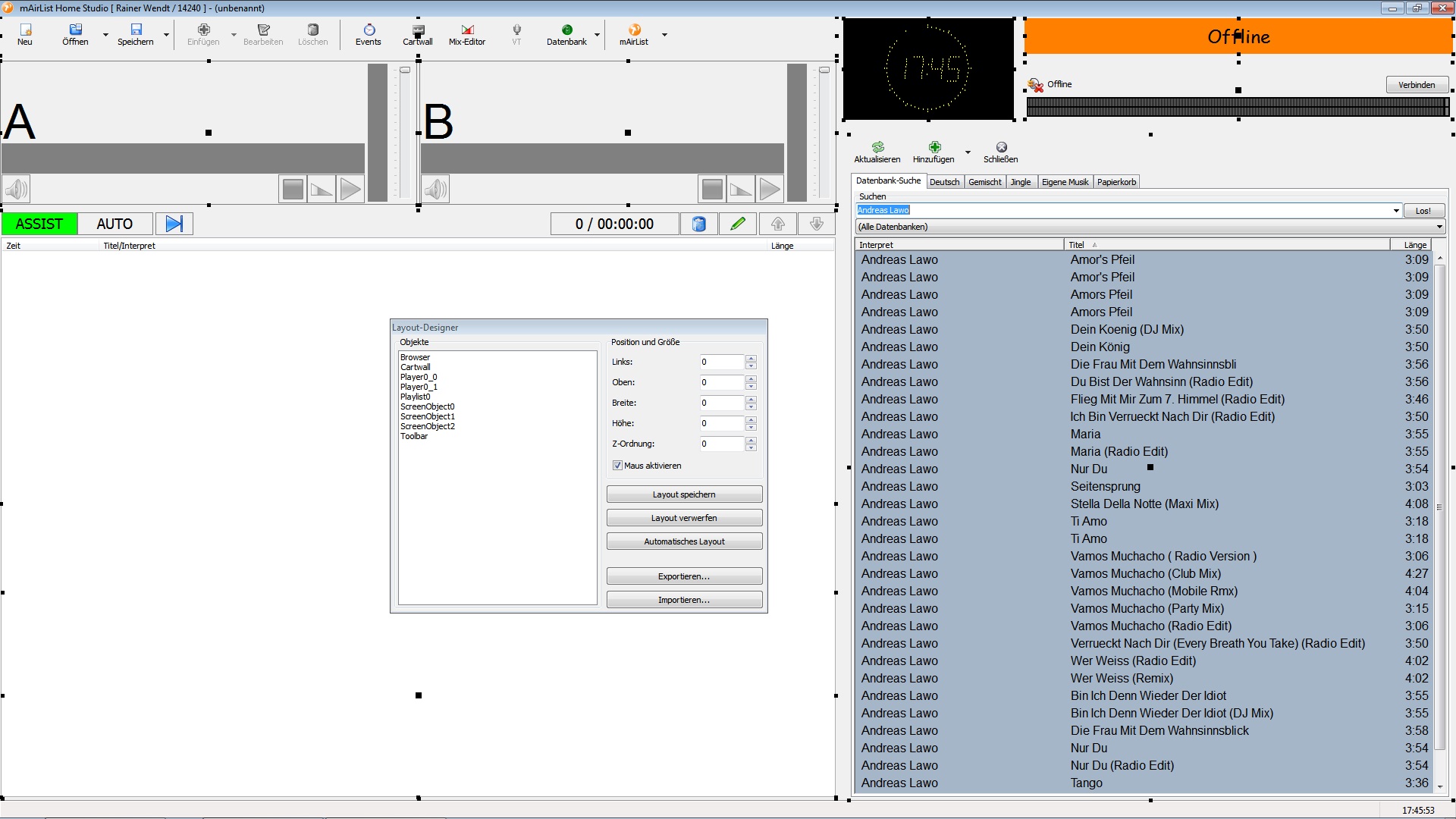Select Player0_0 in Objekte list
Viewport: 1456px width, 819px height.
pos(419,377)
